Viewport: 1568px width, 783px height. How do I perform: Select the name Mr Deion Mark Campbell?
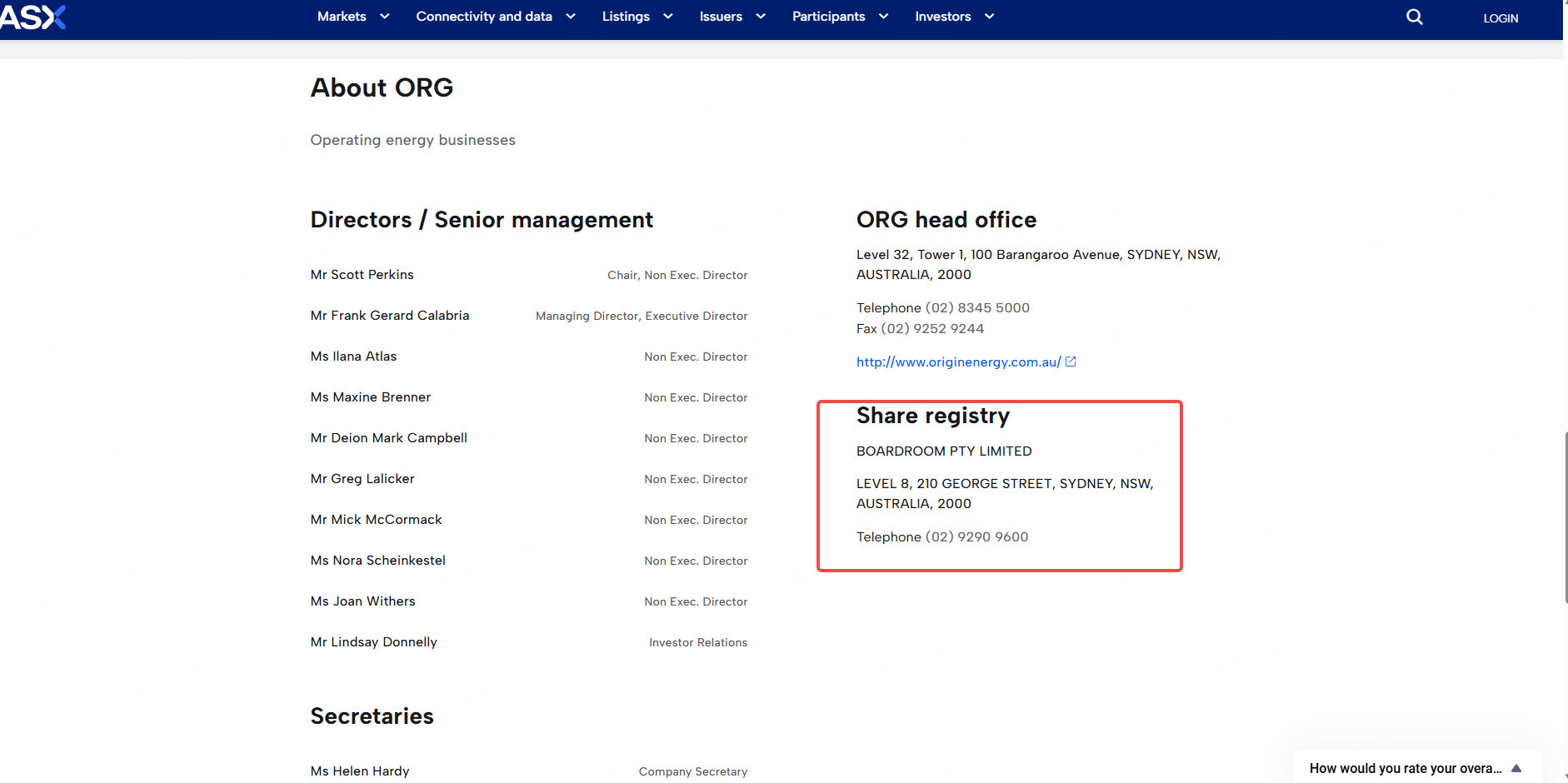[388, 438]
